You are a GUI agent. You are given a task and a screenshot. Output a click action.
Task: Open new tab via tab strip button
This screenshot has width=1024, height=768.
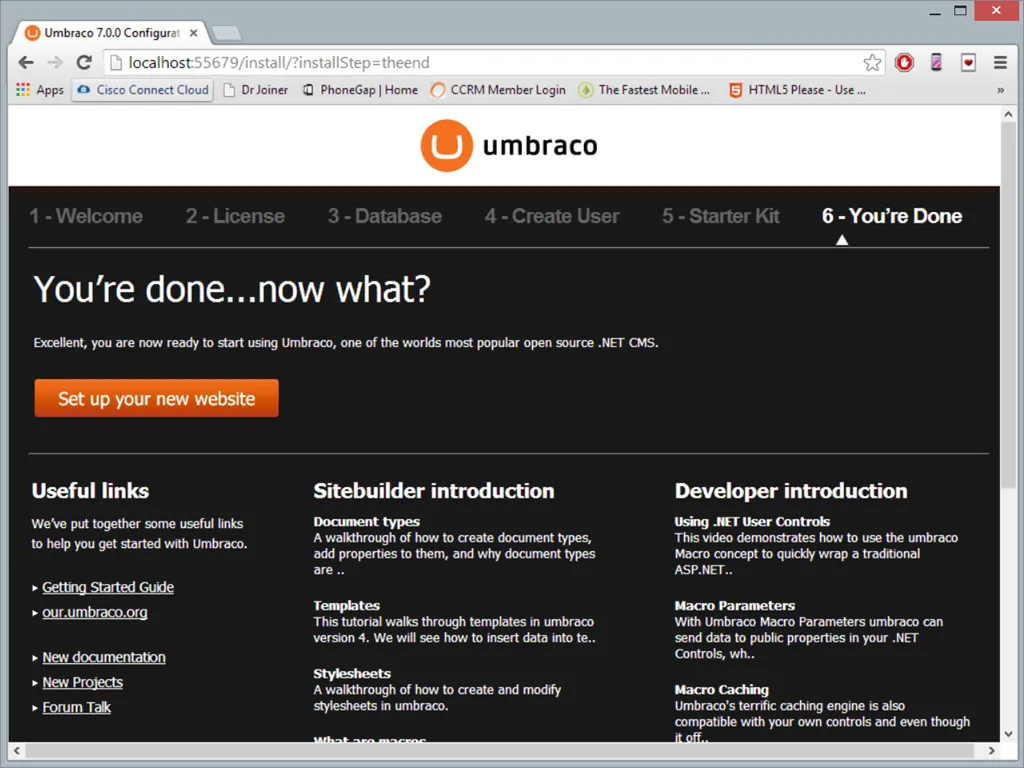coord(226,33)
